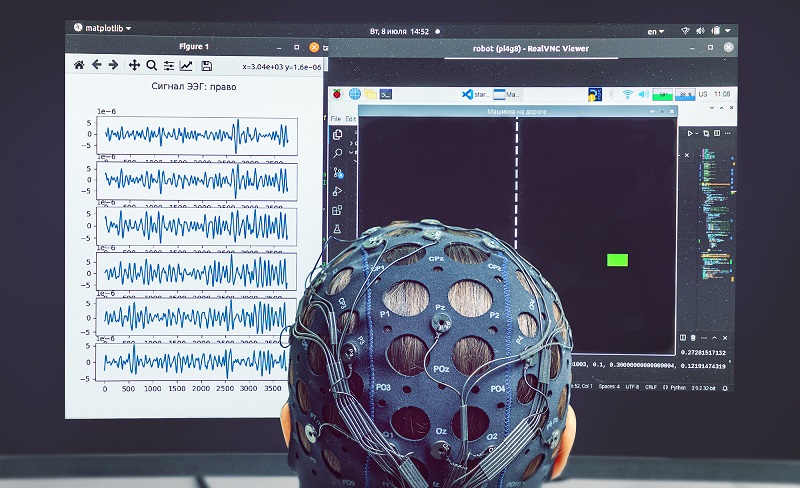This screenshot has width=800, height=488.
Task: Go back to the previous plot view
Action: coord(97,65)
